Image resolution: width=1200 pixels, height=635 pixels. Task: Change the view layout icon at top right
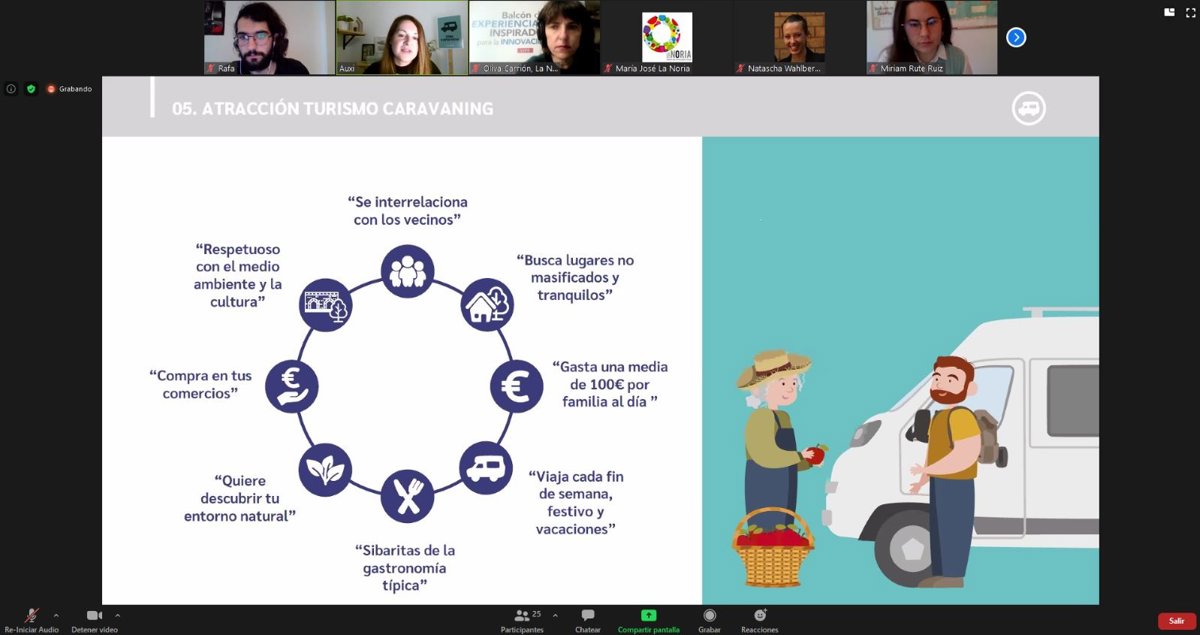pos(1169,12)
